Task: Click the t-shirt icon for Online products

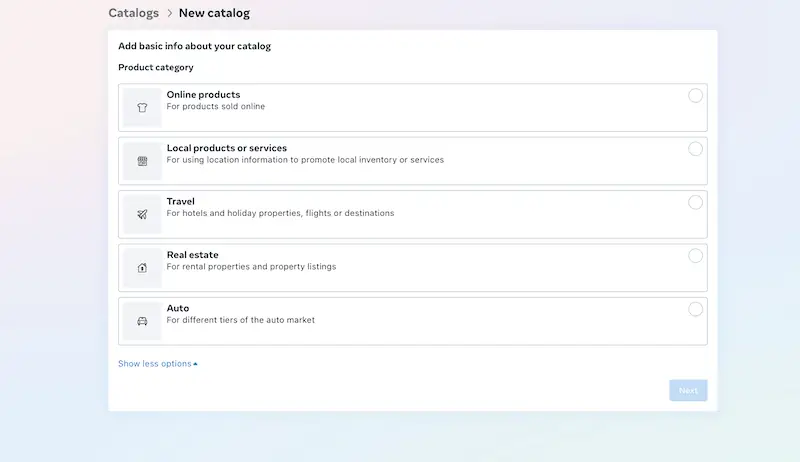Action: tap(142, 108)
